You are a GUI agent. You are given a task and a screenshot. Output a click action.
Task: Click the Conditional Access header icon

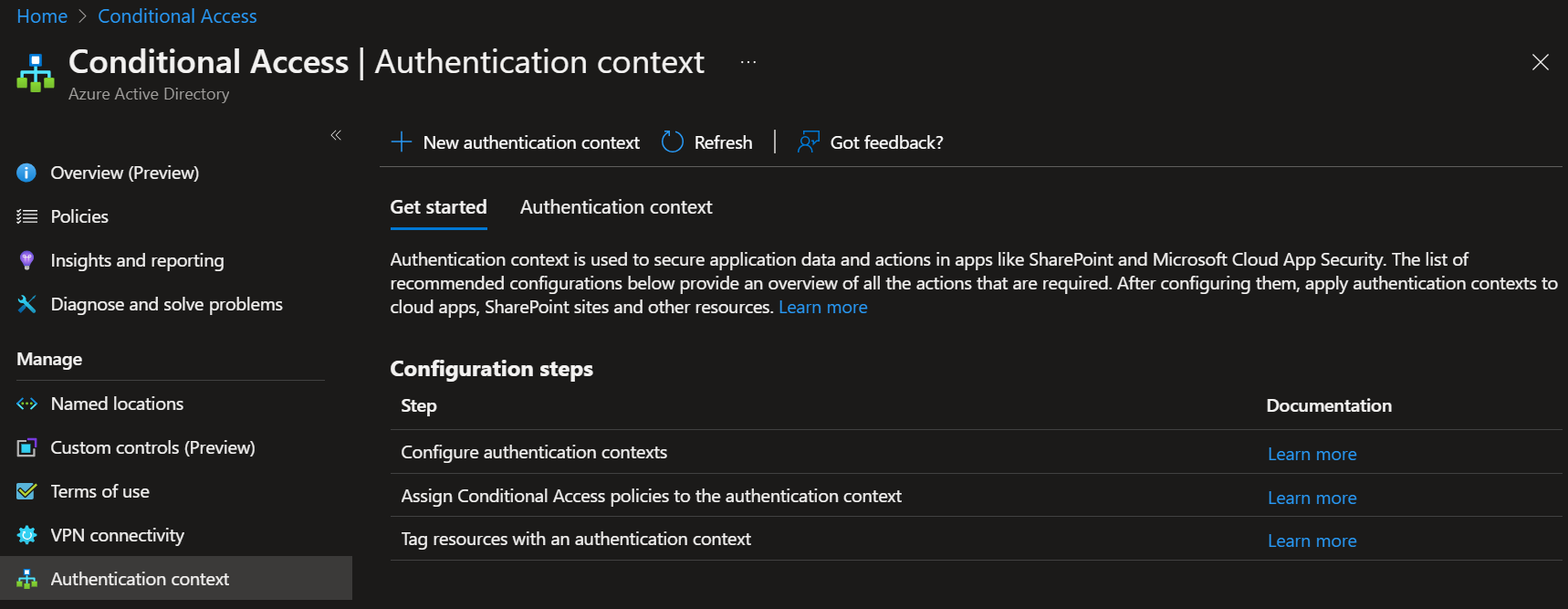(x=36, y=73)
